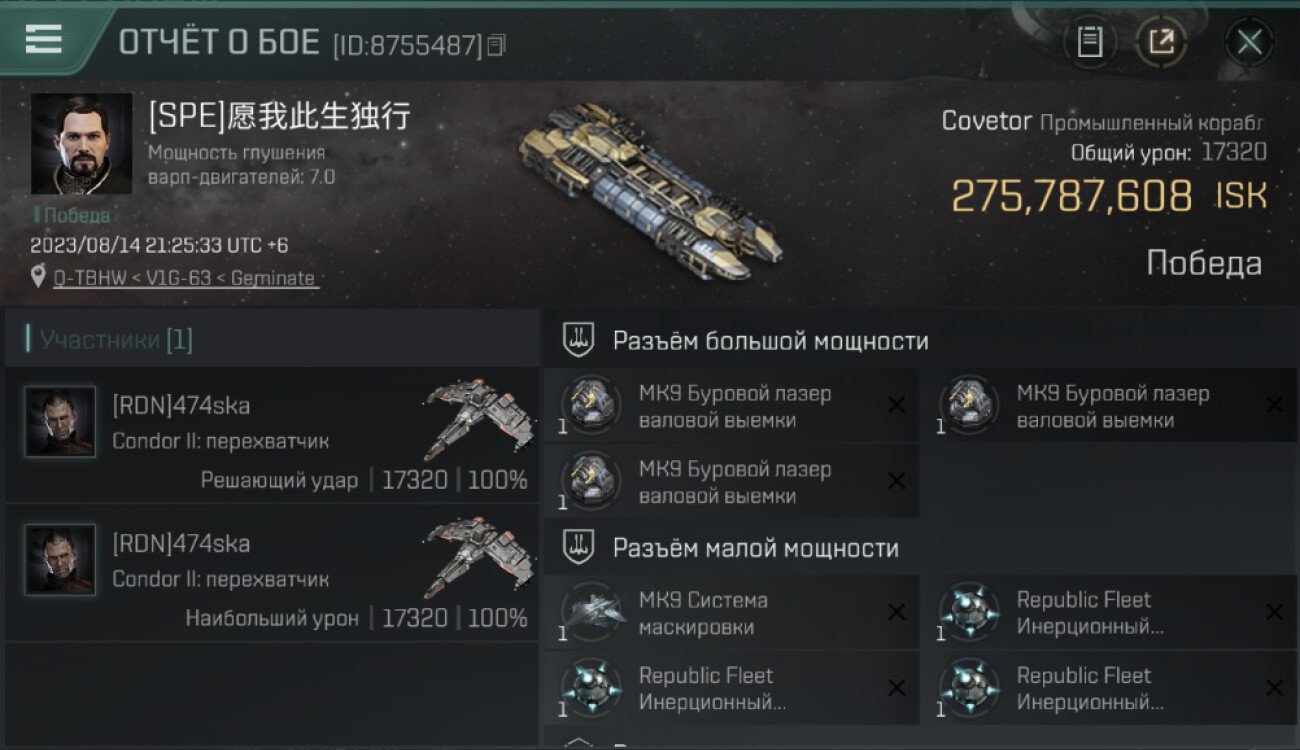Open the Решающий удар participant portrait
Viewport: 1300px width, 750px height.
(61, 422)
